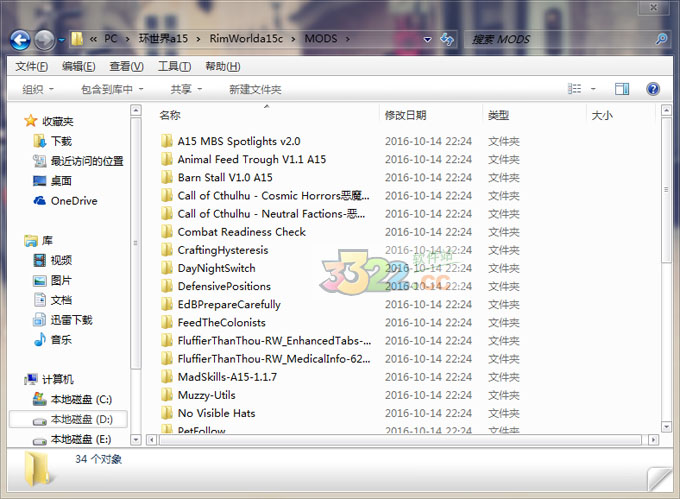Open the 查看(V) menu
Screen dimensions: 680x499
126,66
